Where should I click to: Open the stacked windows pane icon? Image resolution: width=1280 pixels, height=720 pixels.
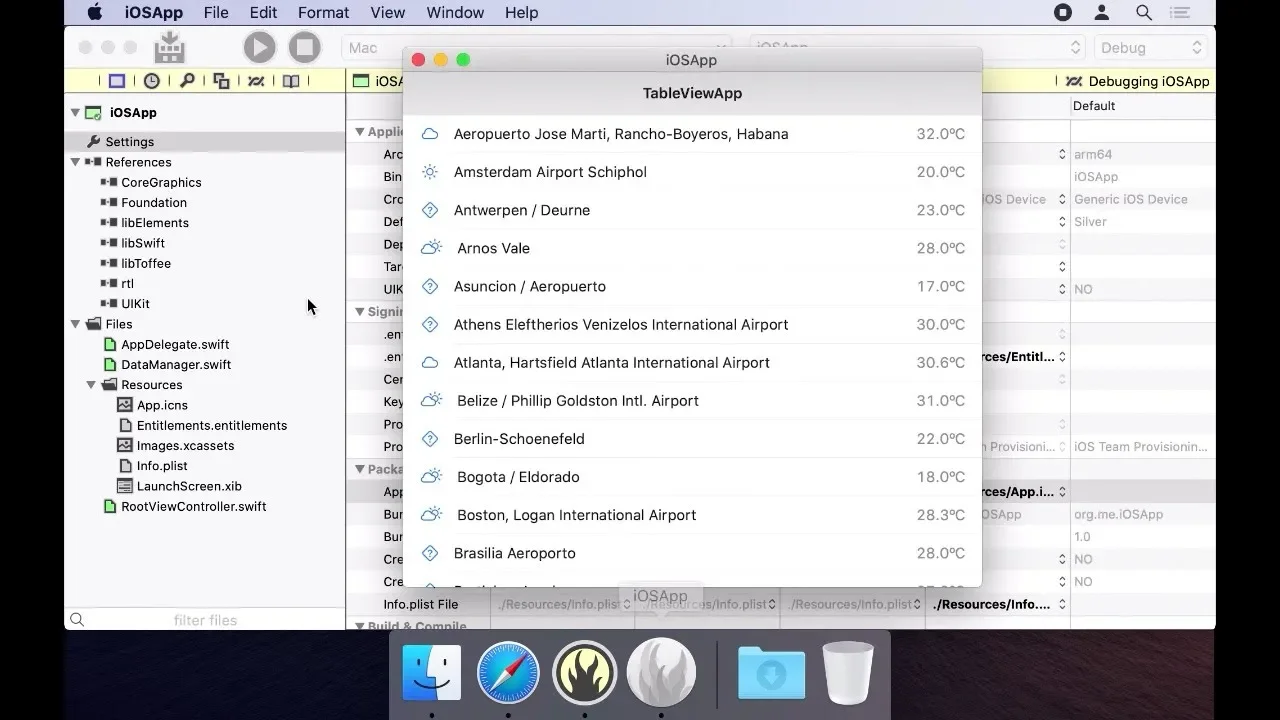click(x=221, y=81)
